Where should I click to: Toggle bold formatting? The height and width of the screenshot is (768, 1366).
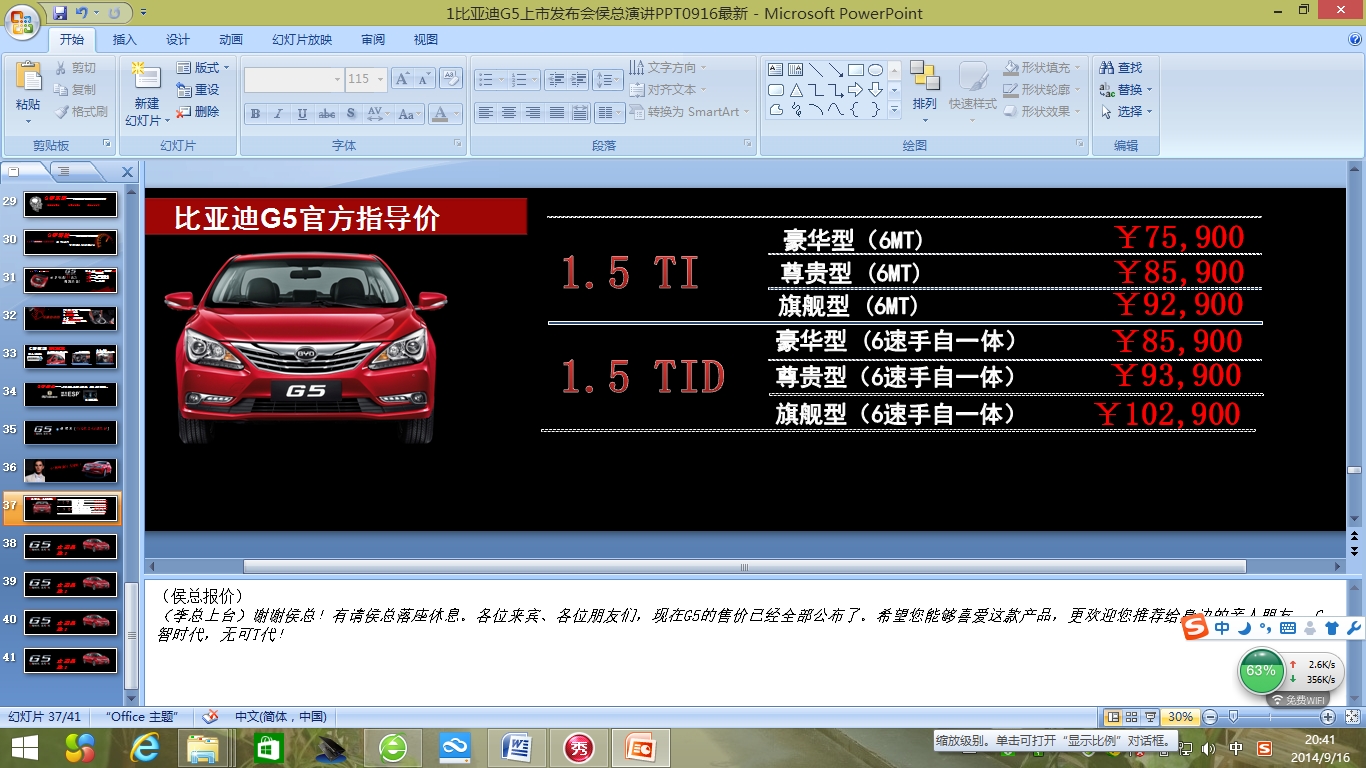256,114
